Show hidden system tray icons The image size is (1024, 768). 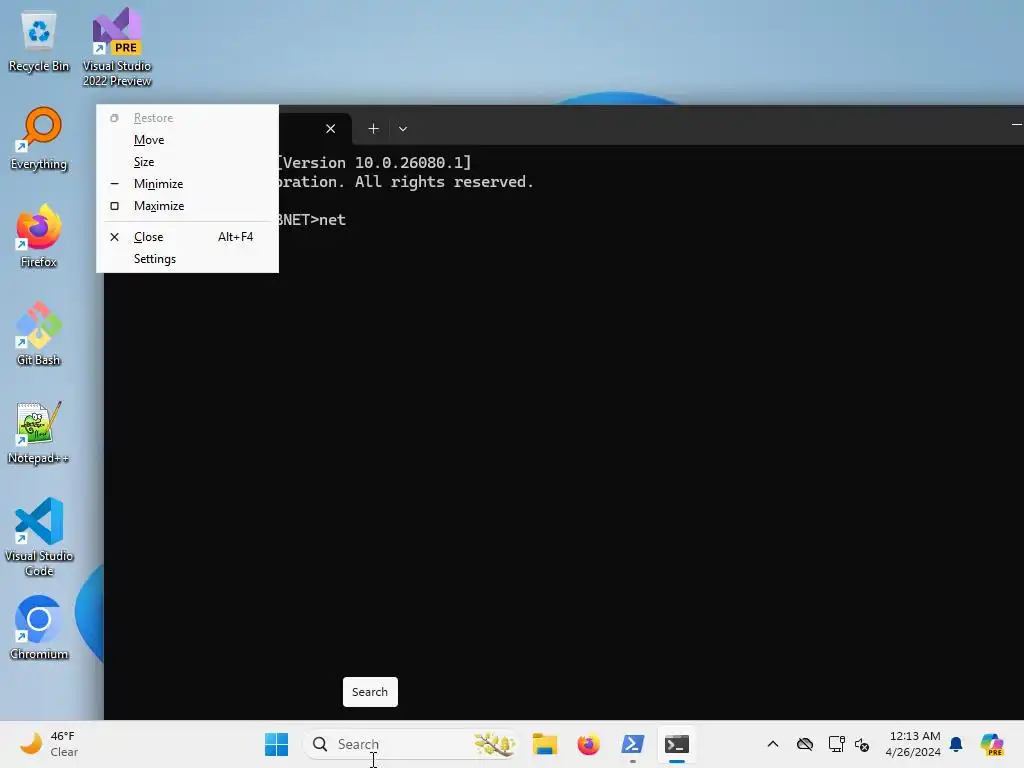pyautogui.click(x=773, y=744)
